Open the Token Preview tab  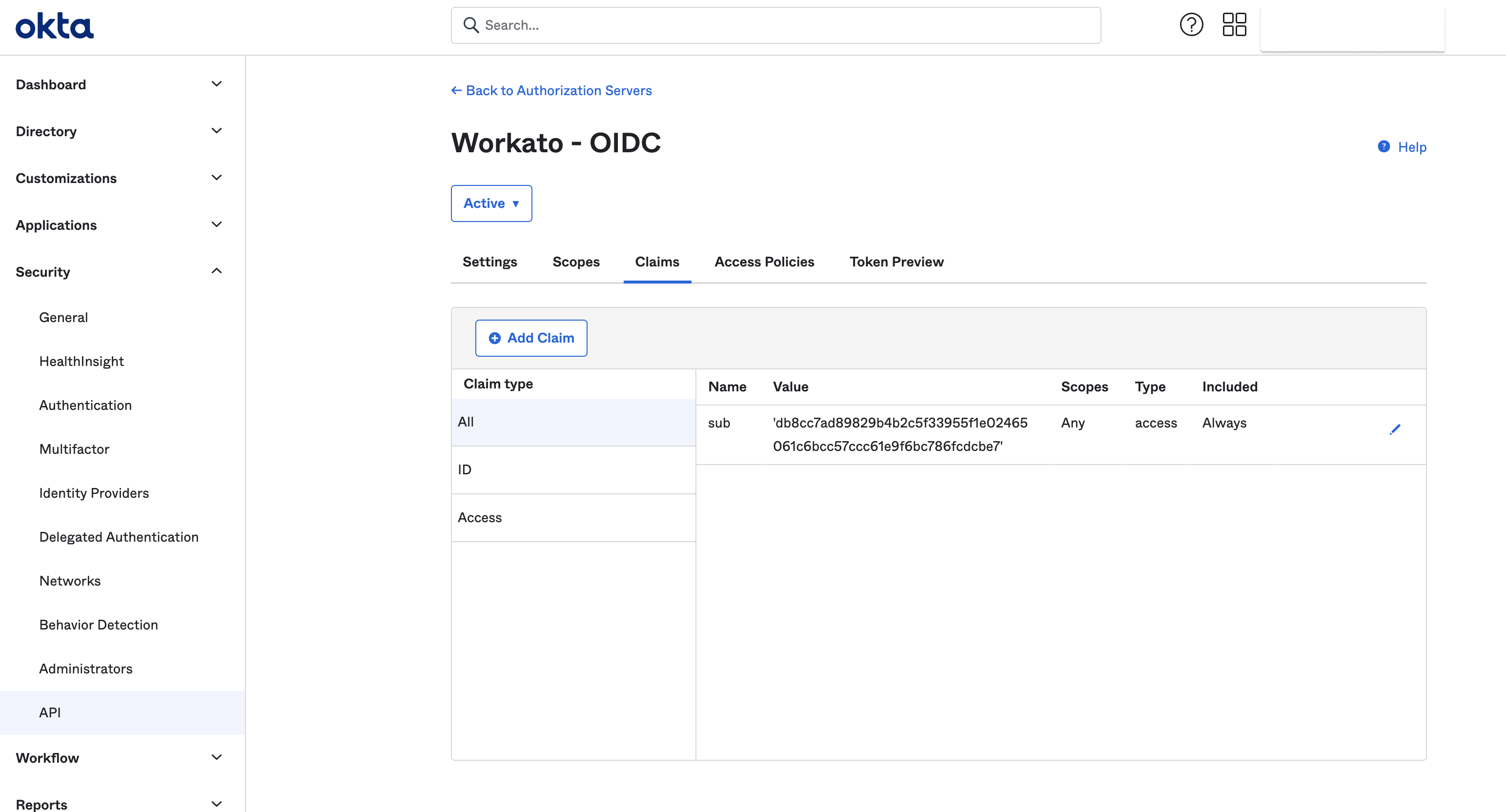(x=896, y=262)
